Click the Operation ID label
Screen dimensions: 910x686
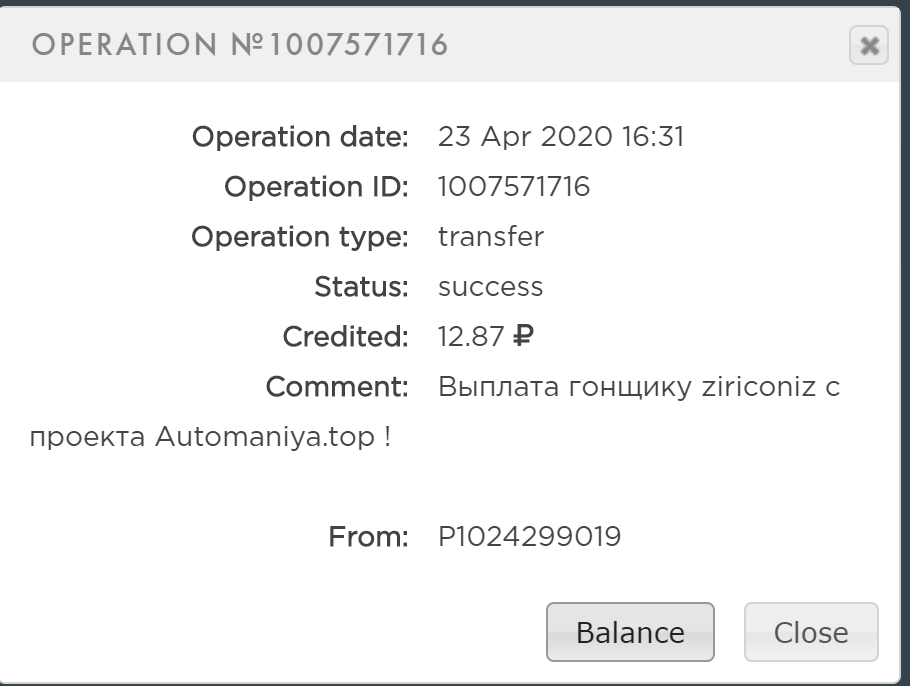click(x=316, y=187)
